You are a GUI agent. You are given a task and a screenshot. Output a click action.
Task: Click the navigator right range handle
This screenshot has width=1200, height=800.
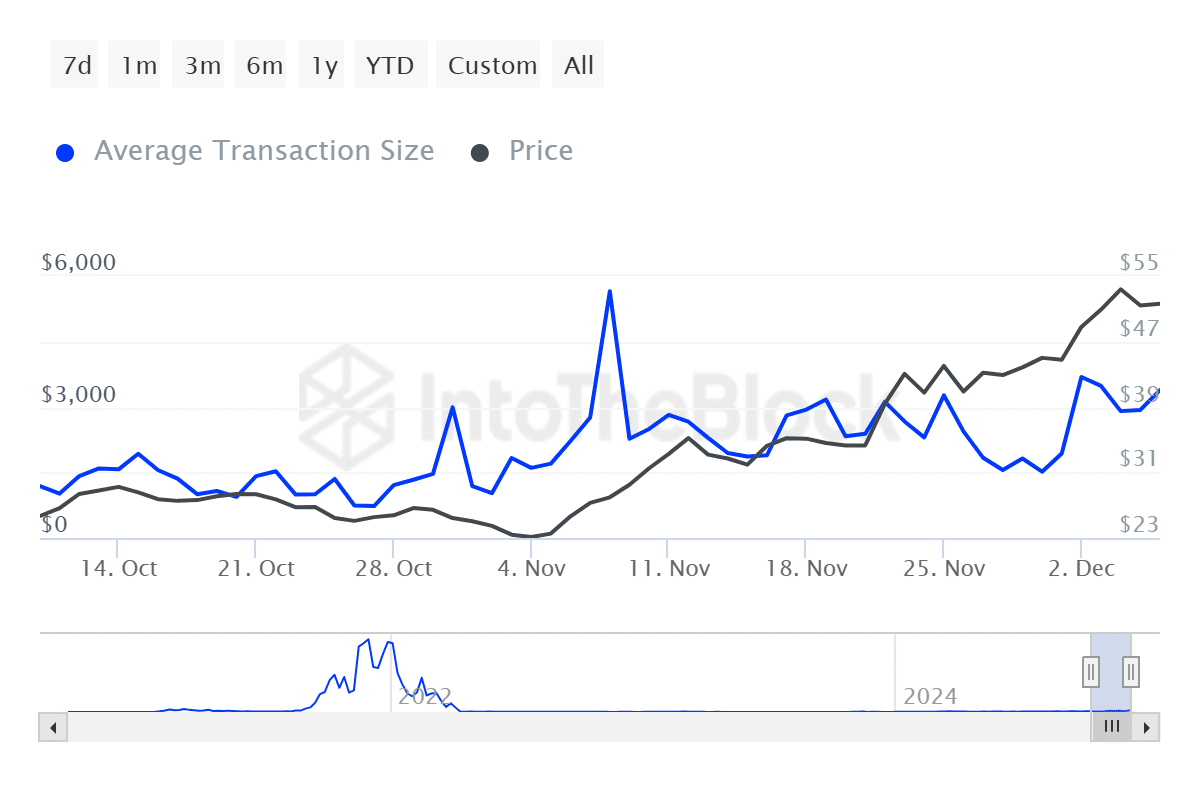(1131, 671)
